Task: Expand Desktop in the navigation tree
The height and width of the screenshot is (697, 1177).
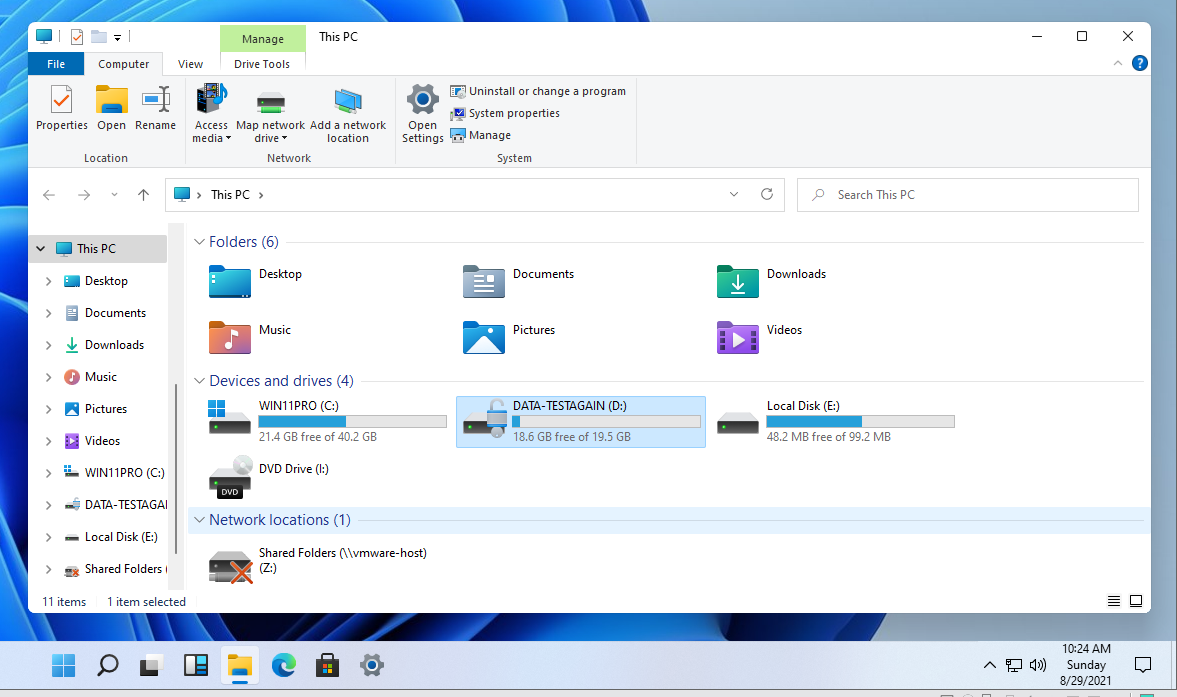Action: coord(48,281)
